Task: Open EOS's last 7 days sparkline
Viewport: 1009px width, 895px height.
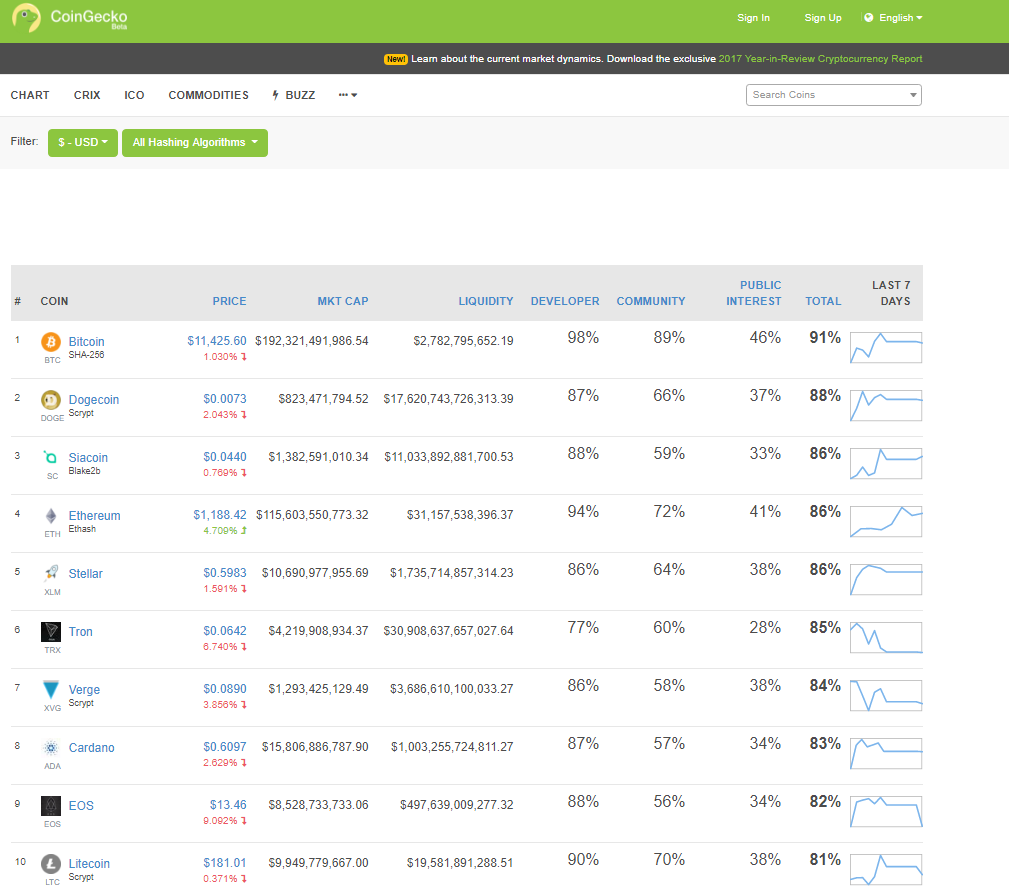Action: [886, 811]
